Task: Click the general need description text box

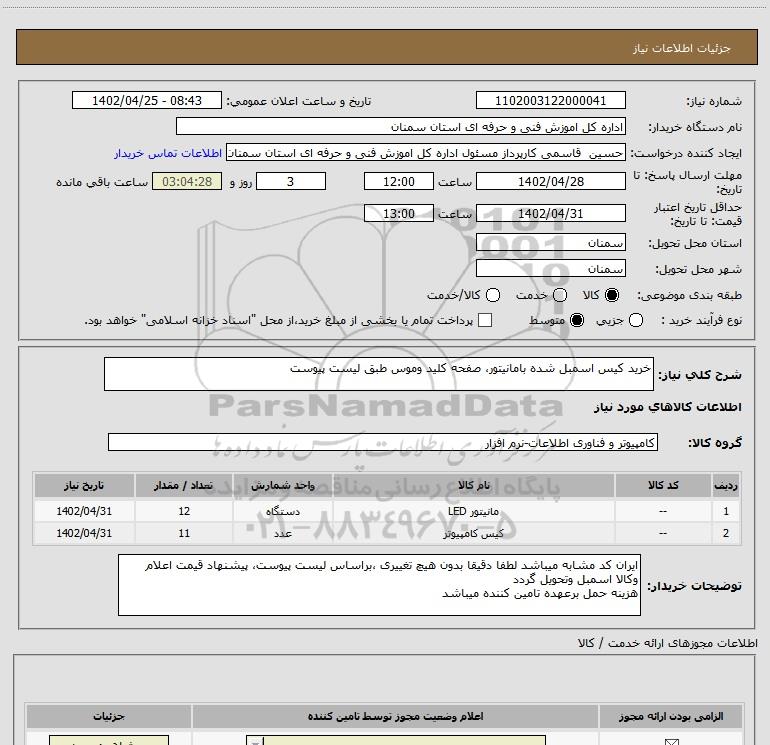Action: coord(379,374)
